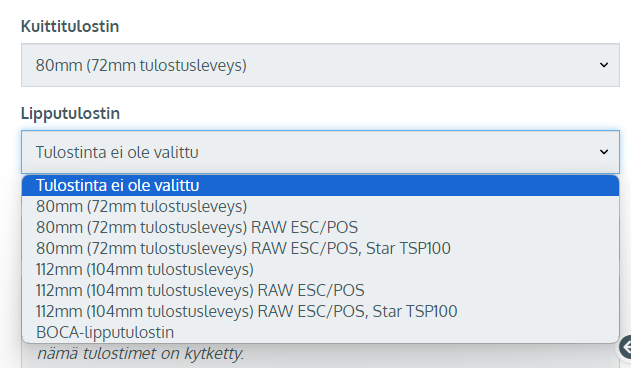Click the italic text nämä tulostimet on kytketty
Image resolution: width=631 pixels, height=368 pixels.
coord(140,354)
